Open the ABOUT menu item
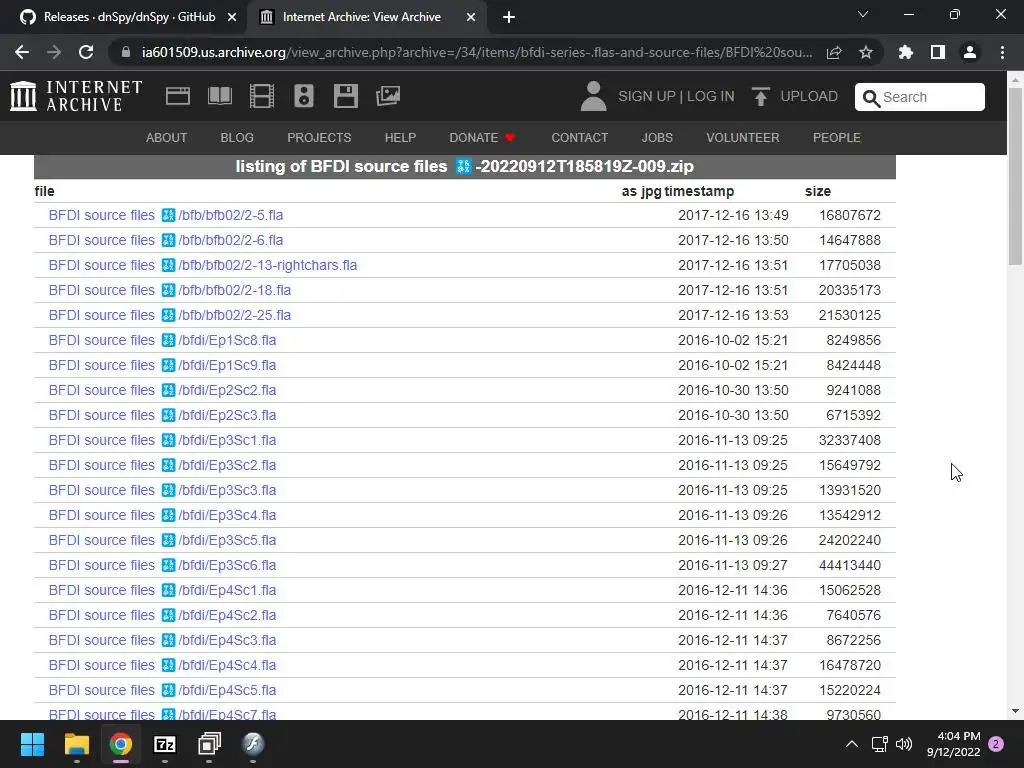 click(167, 138)
